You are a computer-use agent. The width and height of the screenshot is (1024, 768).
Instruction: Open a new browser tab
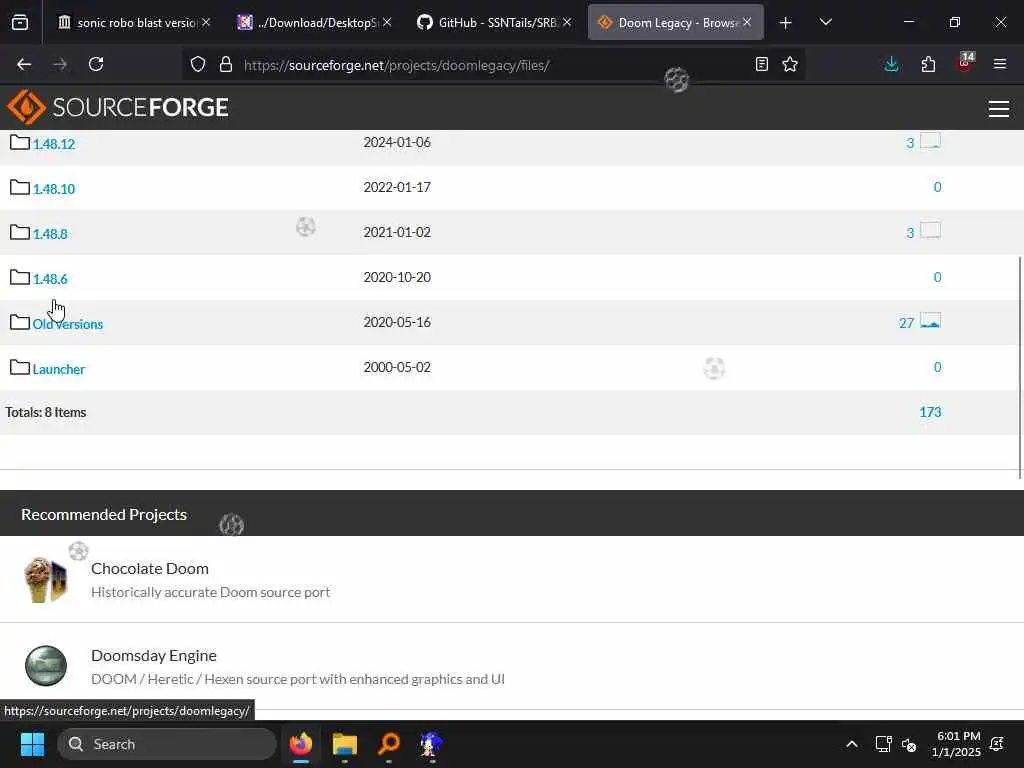click(786, 23)
